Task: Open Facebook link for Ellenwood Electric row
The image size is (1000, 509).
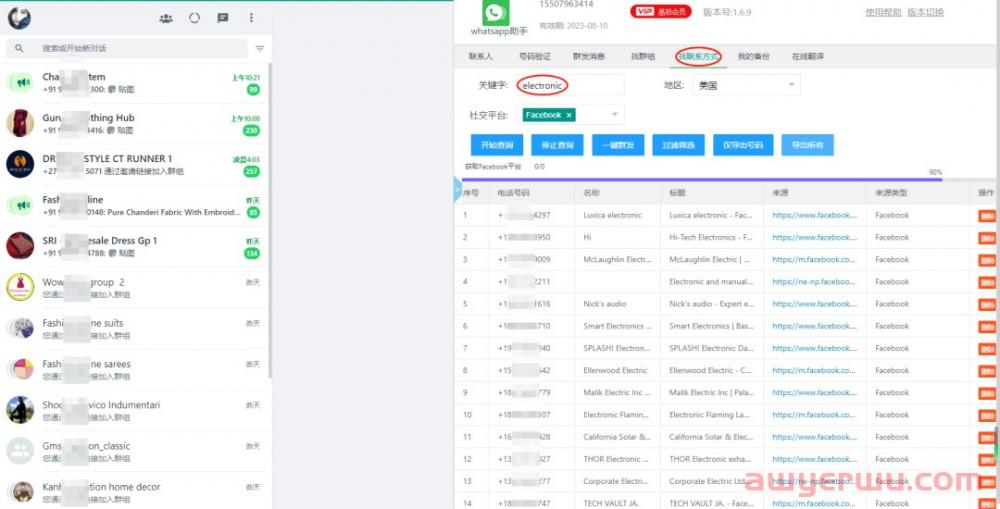Action: point(814,370)
